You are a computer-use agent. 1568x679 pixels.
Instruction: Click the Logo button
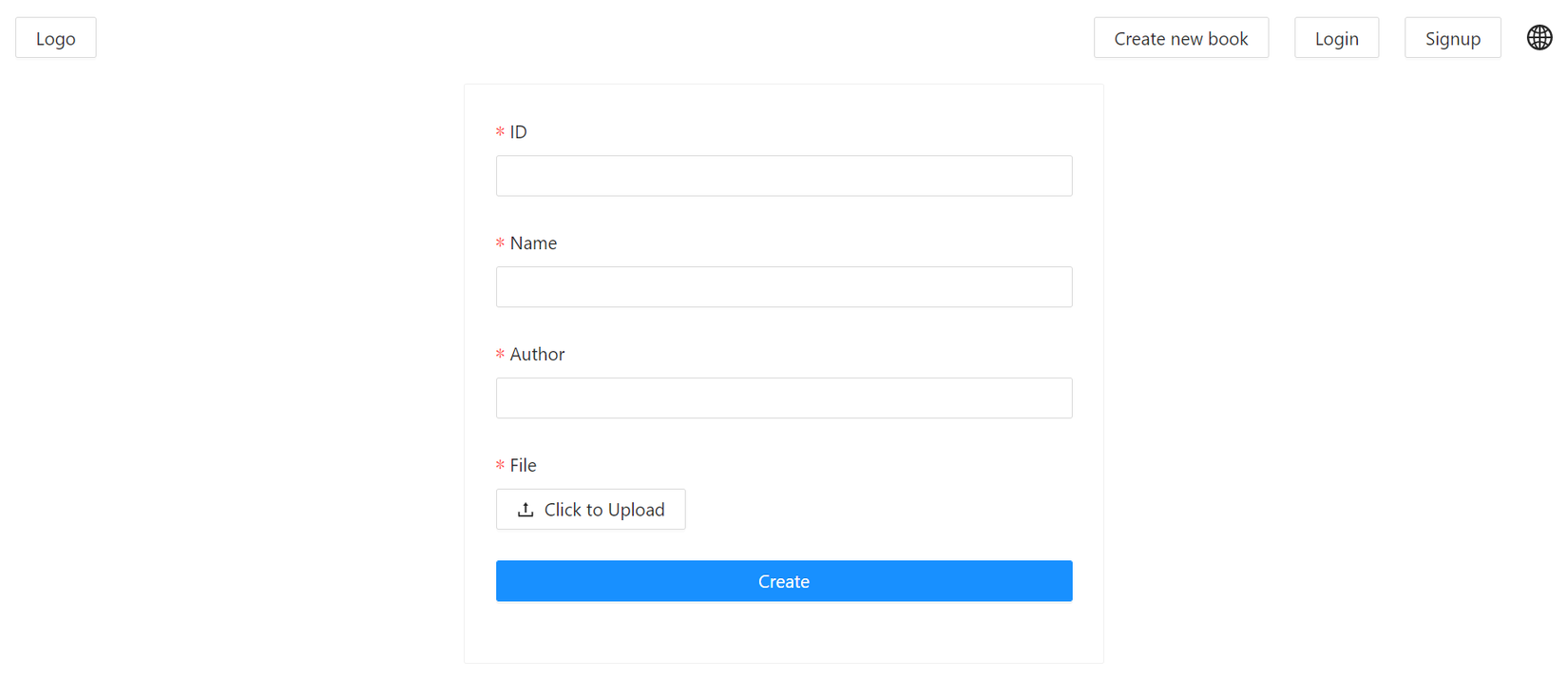[56, 38]
